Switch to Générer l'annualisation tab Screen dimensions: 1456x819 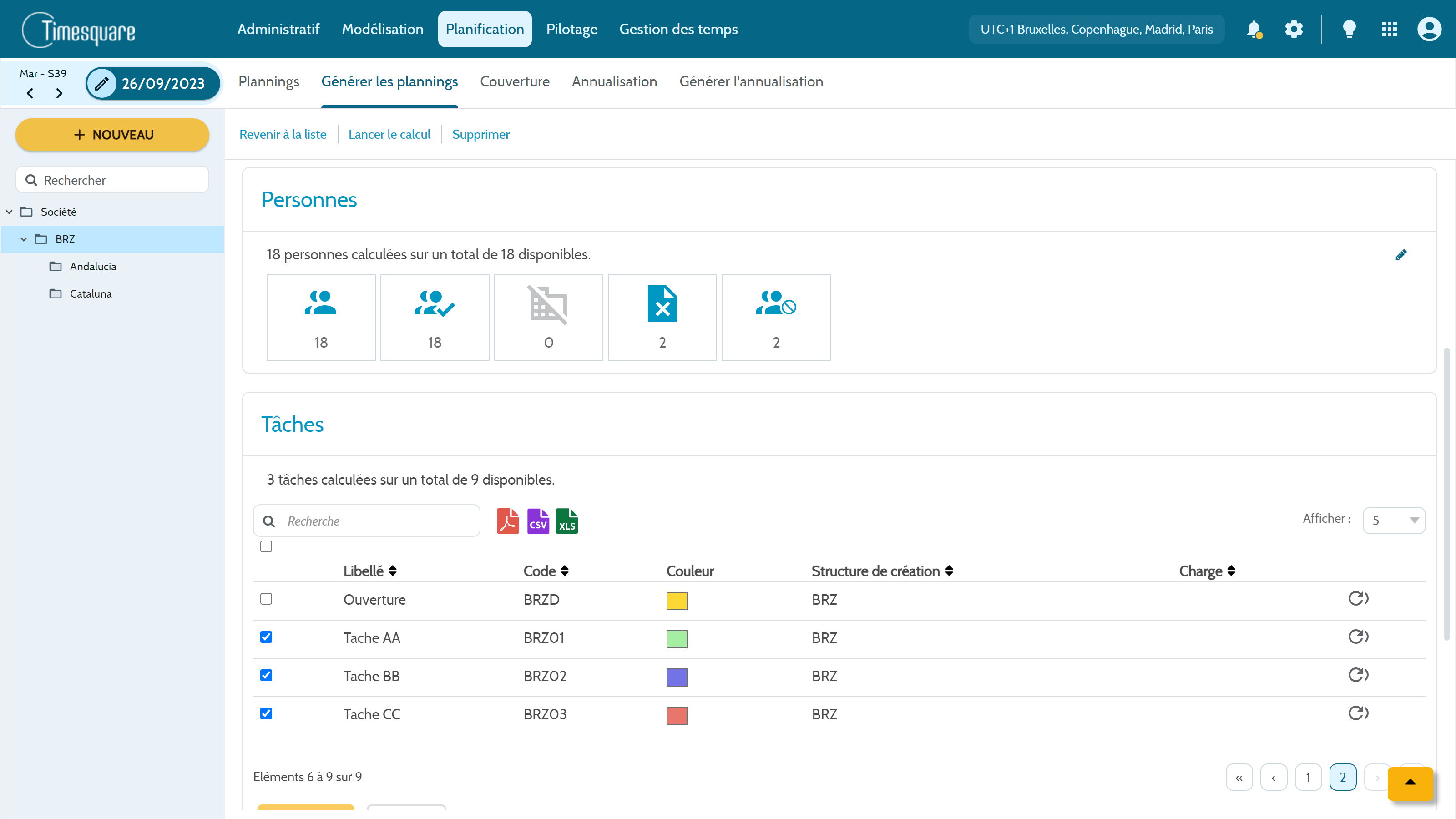pos(751,82)
